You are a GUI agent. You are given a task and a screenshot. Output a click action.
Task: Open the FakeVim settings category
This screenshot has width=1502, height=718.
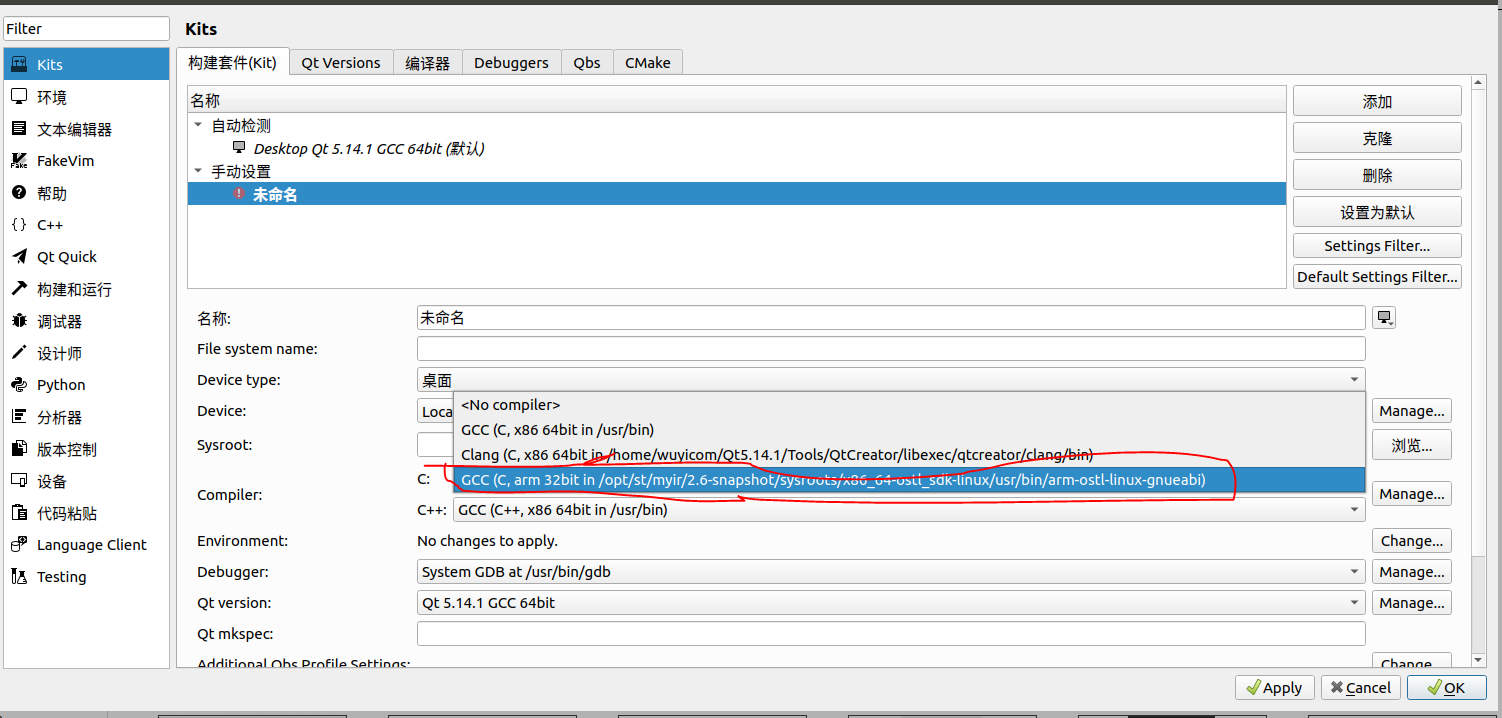click(86, 161)
